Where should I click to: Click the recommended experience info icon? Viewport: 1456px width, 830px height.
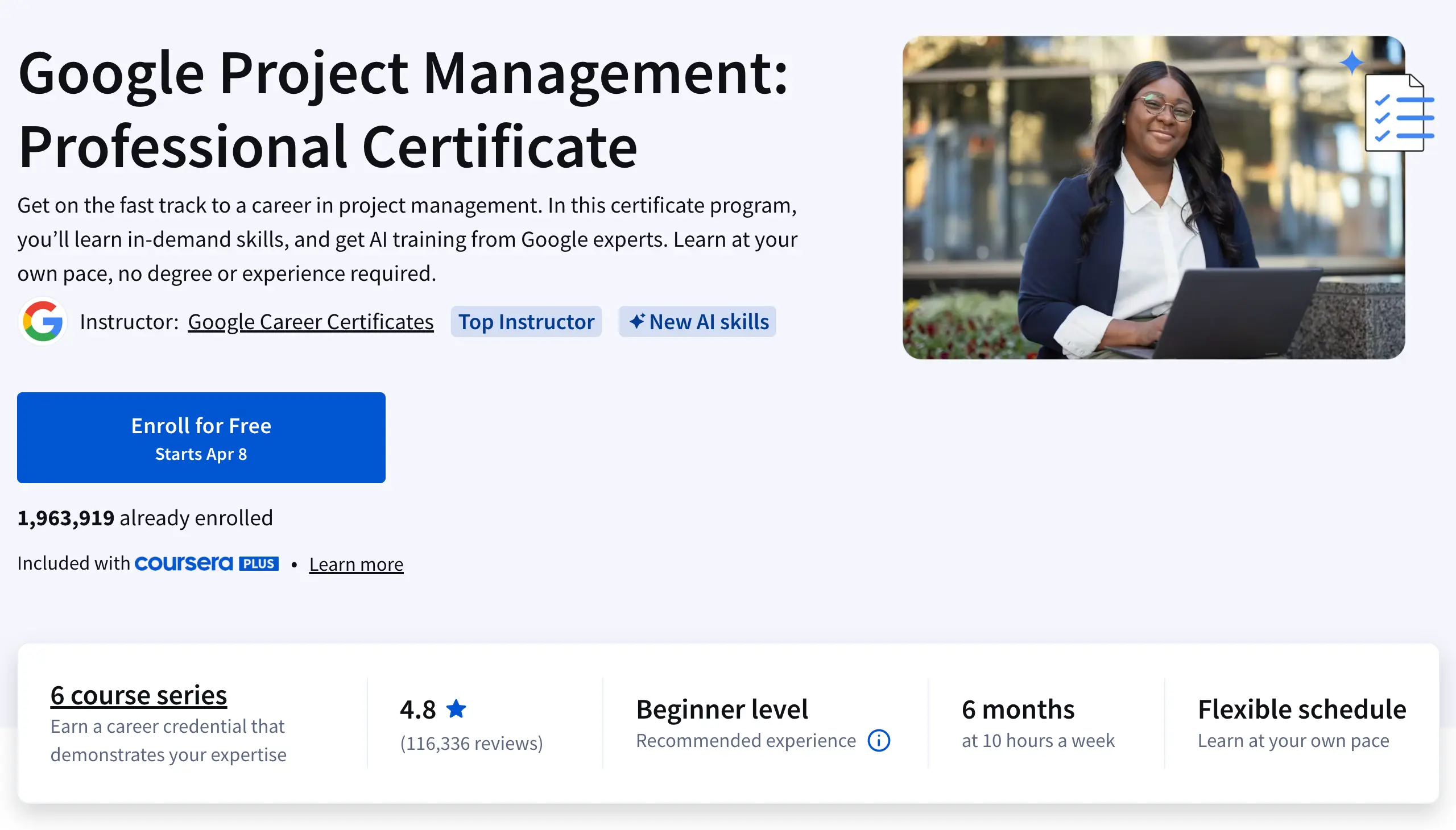click(878, 741)
